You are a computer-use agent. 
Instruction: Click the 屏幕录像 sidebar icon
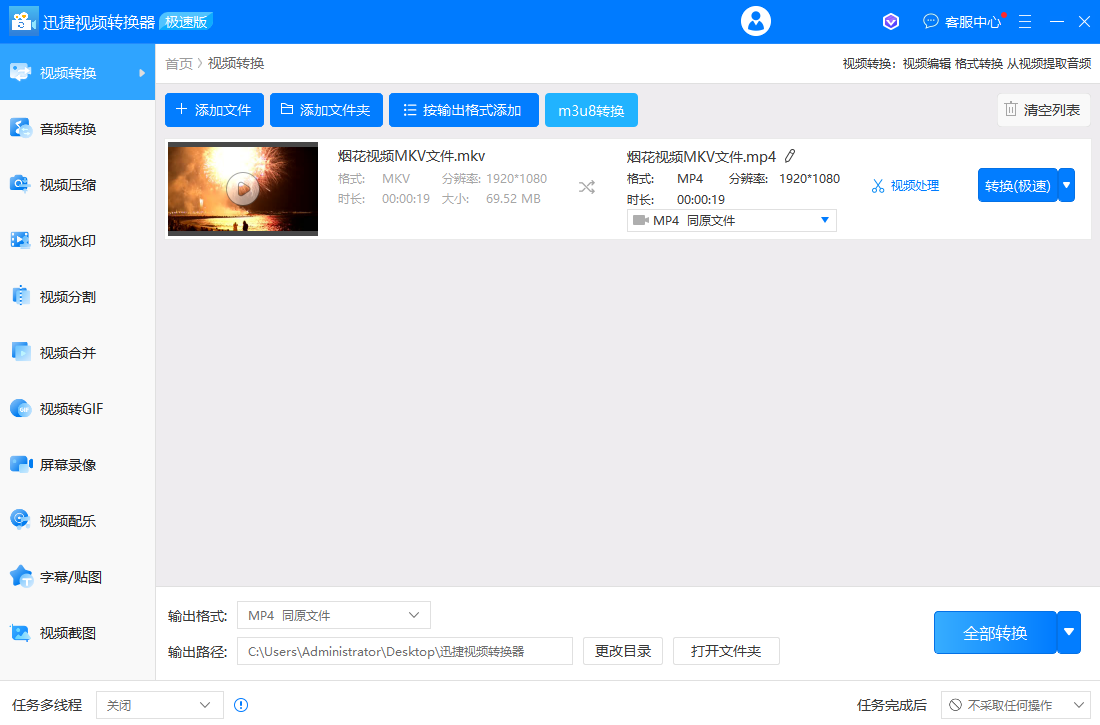tap(21, 465)
